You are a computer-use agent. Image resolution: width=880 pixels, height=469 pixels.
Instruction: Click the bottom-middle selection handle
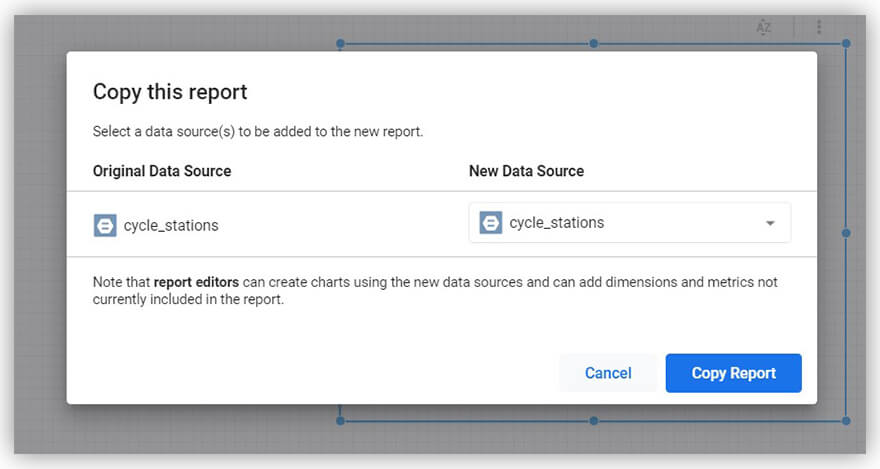(594, 421)
